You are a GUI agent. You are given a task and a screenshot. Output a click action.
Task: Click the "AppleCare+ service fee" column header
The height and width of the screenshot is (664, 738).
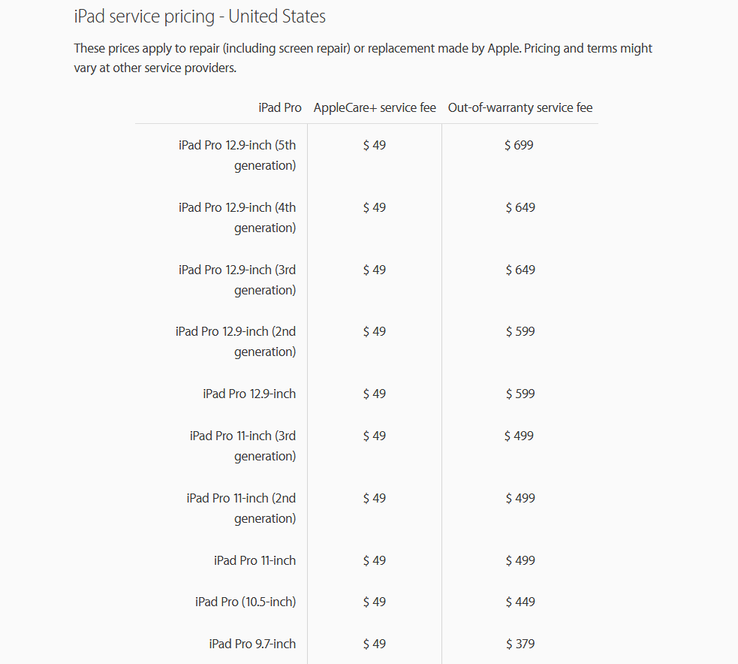[374, 108]
